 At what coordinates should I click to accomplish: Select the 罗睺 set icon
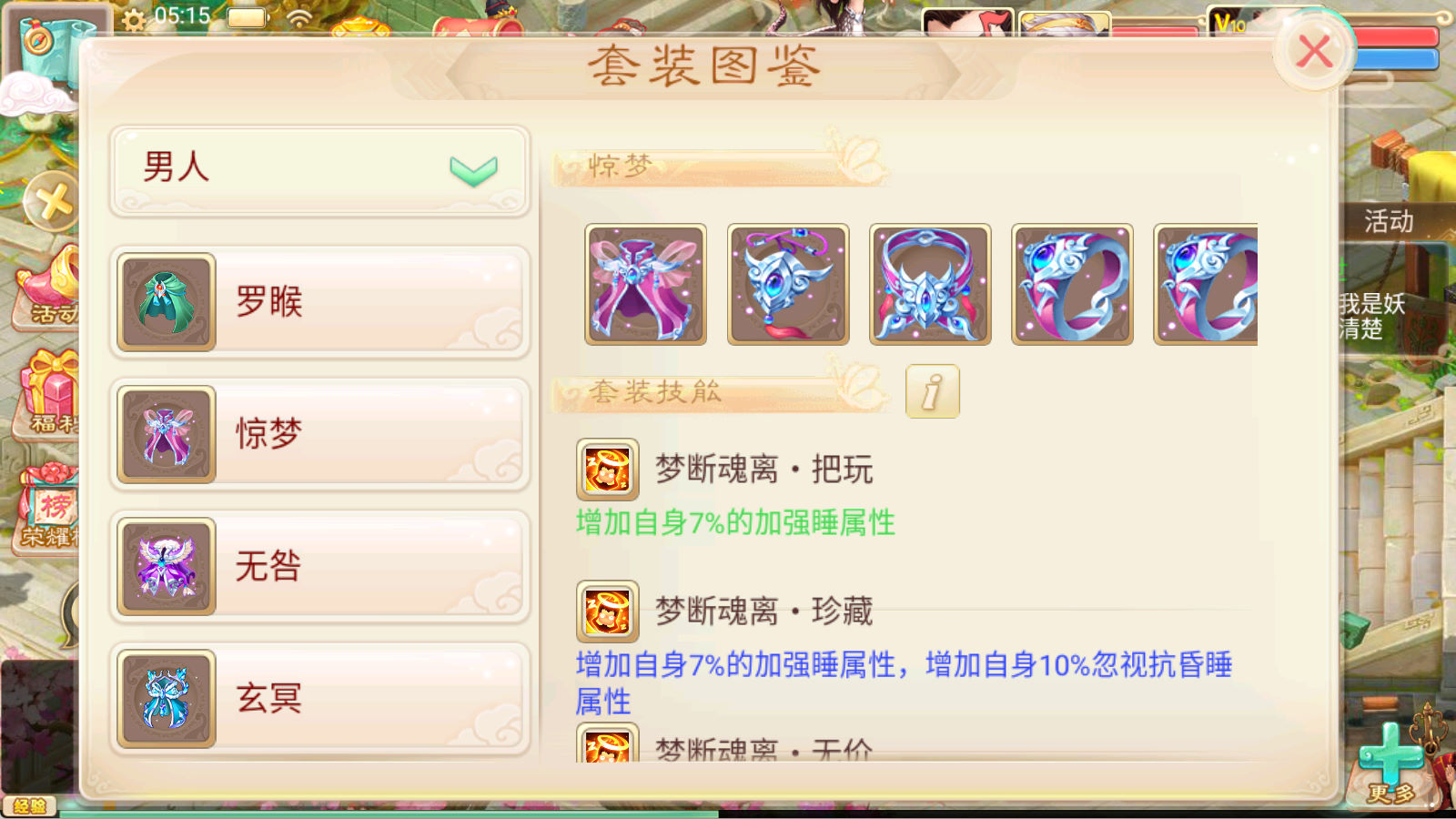167,302
